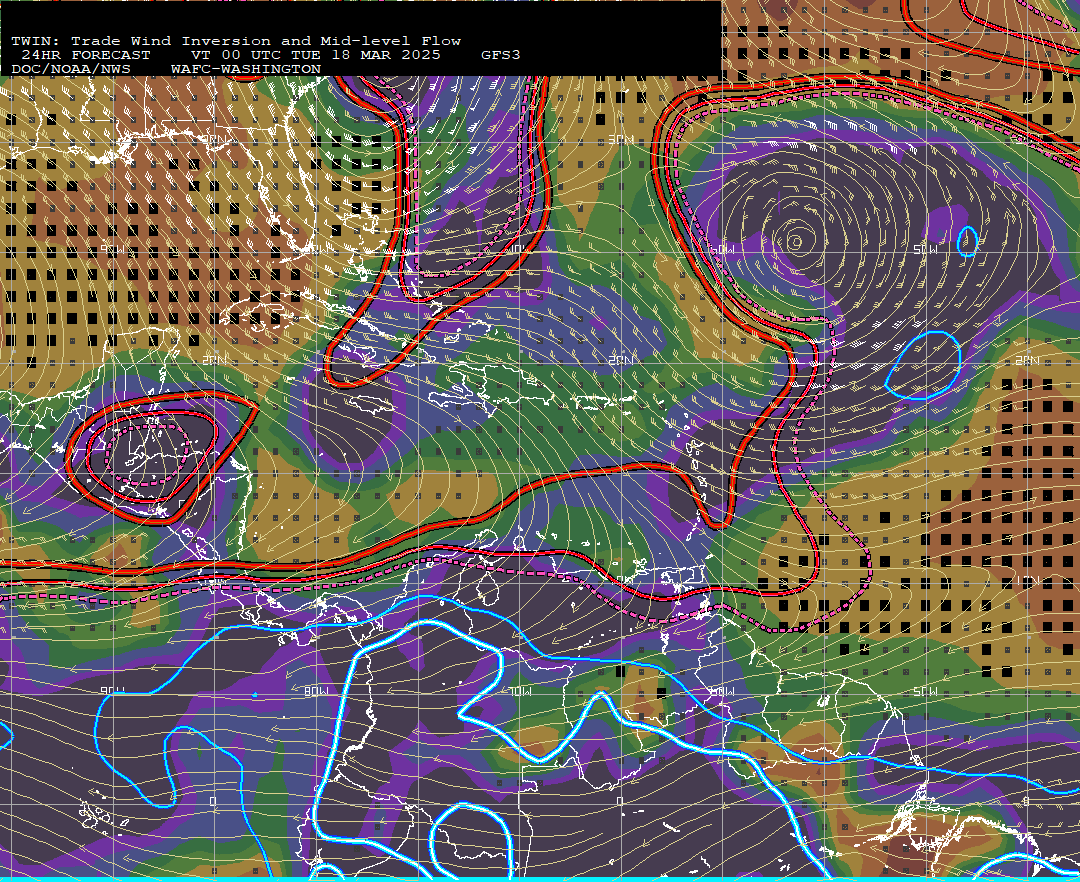Click the "20N" label on the 45W meridian
Viewport: 1080px width, 882px height.
coord(1027,361)
